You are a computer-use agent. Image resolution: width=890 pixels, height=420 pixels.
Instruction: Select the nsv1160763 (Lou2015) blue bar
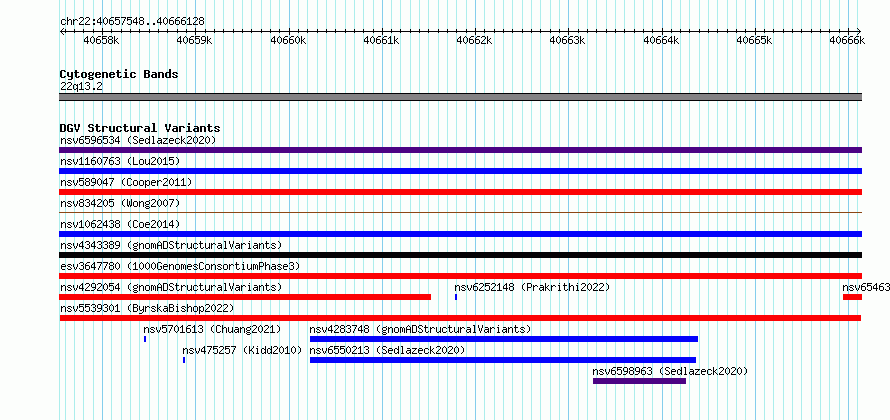tap(460, 171)
